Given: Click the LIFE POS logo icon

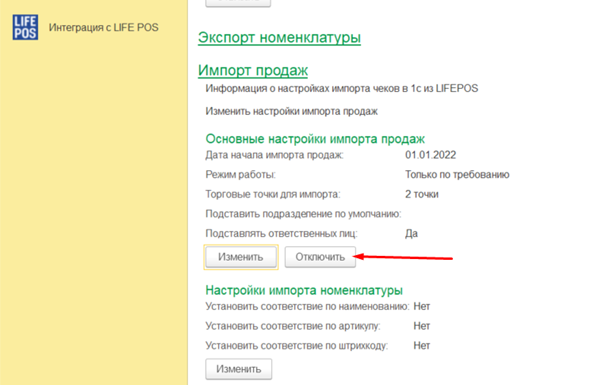Looking at the screenshot, I should [25, 27].
